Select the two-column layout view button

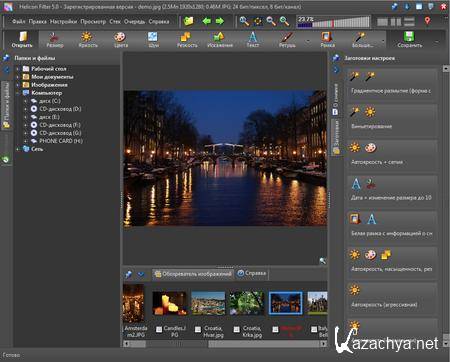(x=396, y=22)
